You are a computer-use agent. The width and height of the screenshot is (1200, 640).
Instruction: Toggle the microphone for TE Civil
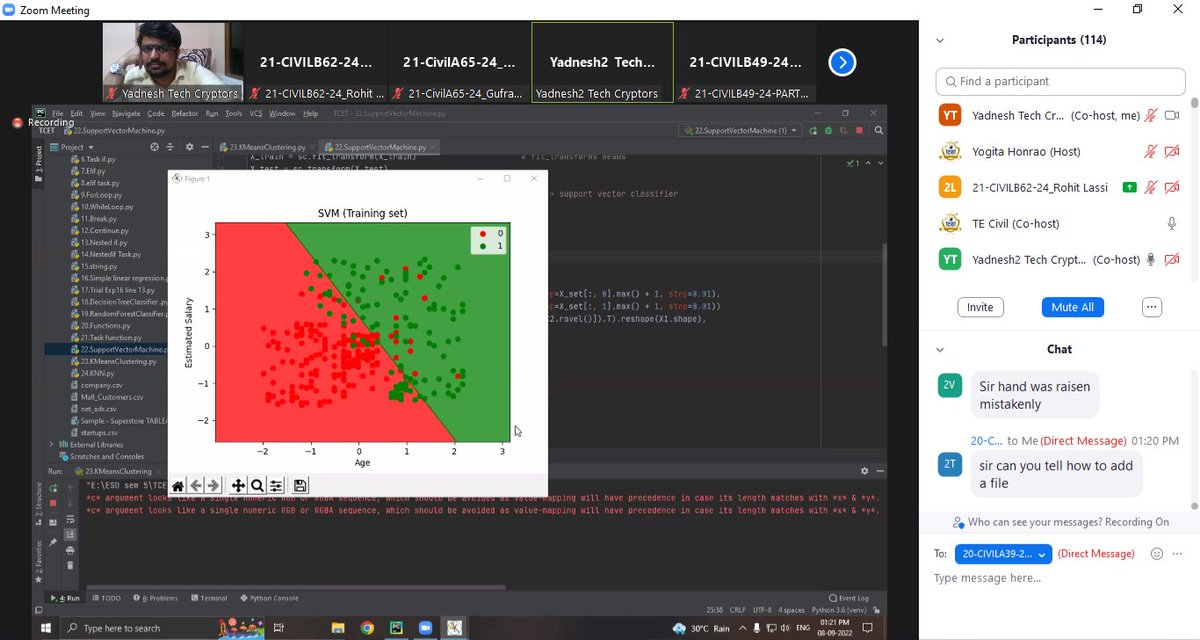(x=1172, y=224)
